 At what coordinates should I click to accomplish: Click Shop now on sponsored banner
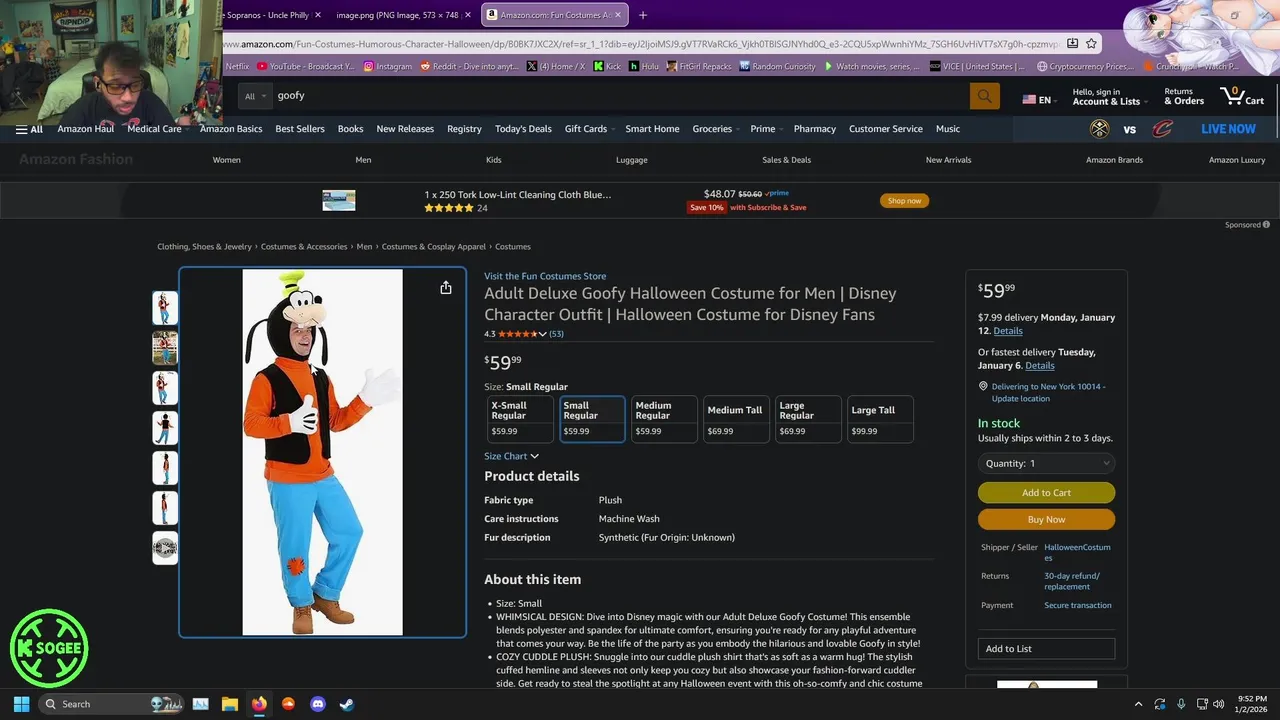(904, 201)
